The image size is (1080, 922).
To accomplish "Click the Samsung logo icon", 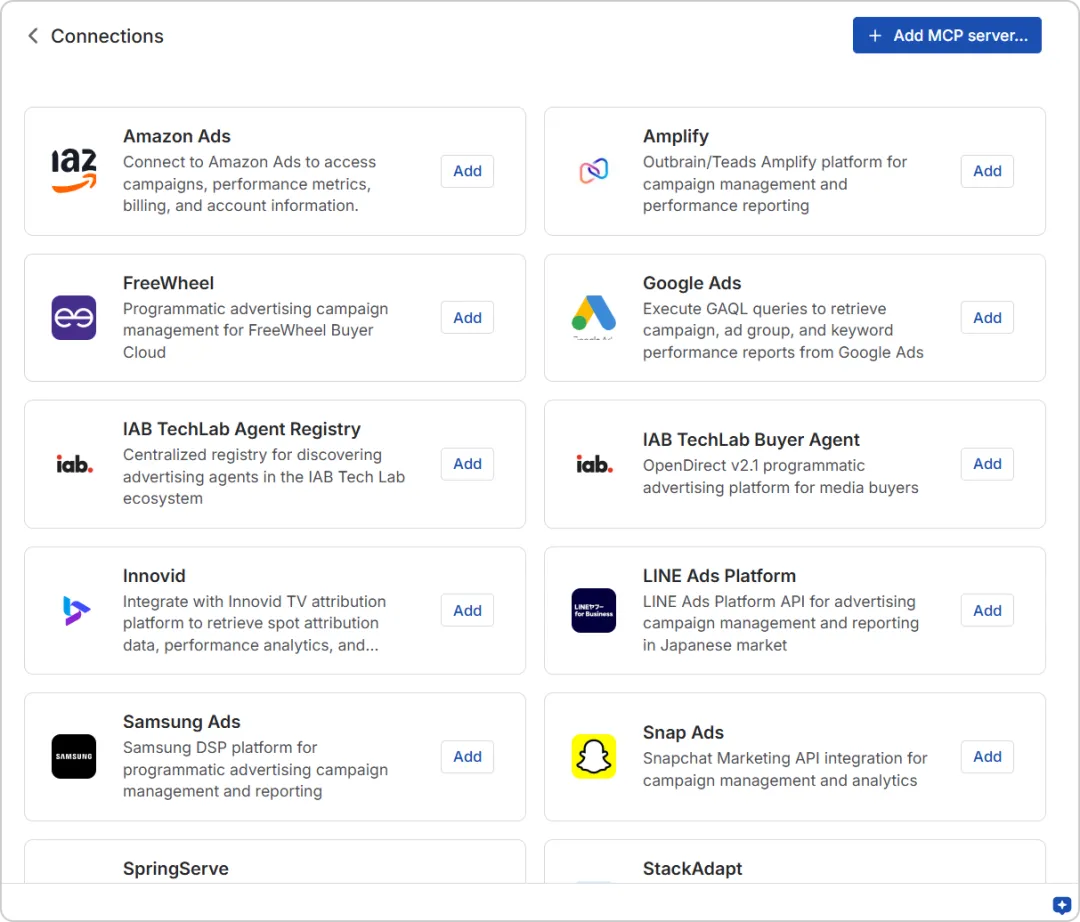I will (x=74, y=757).
